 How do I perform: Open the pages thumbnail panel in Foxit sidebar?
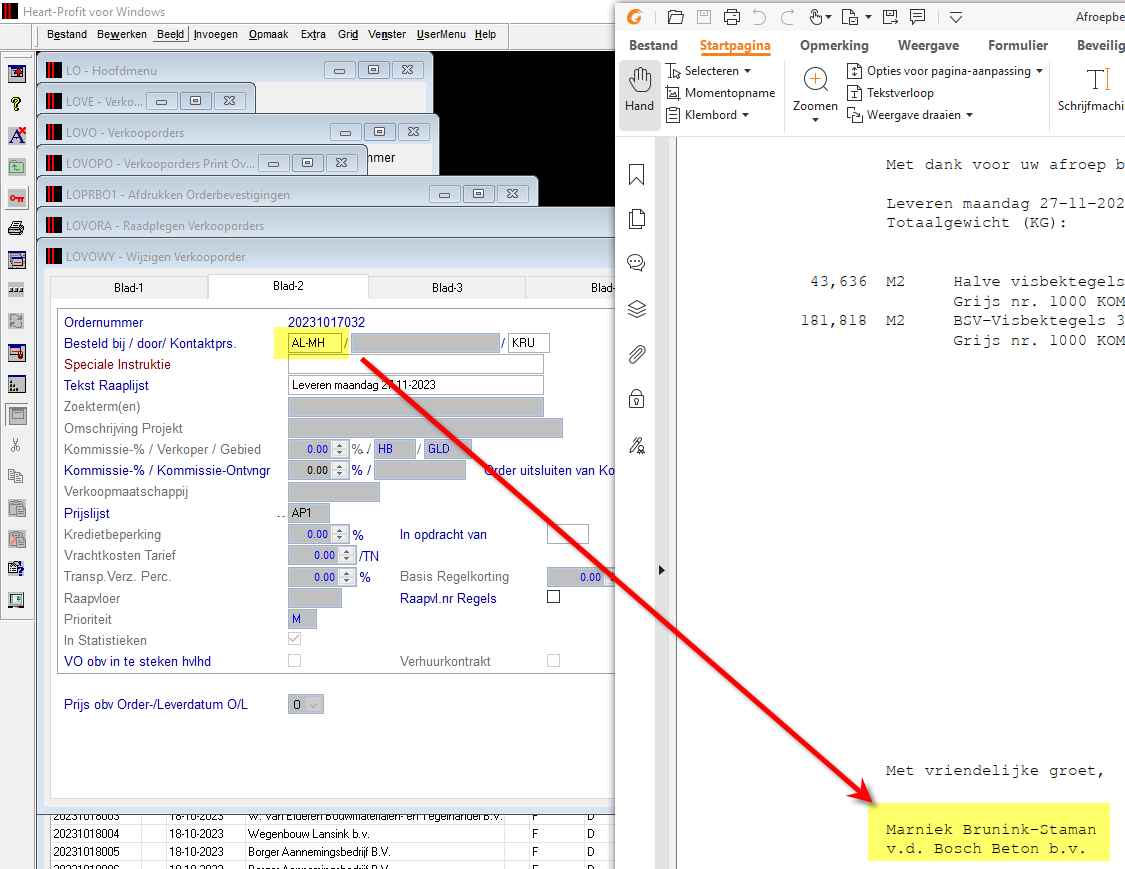pyautogui.click(x=636, y=219)
